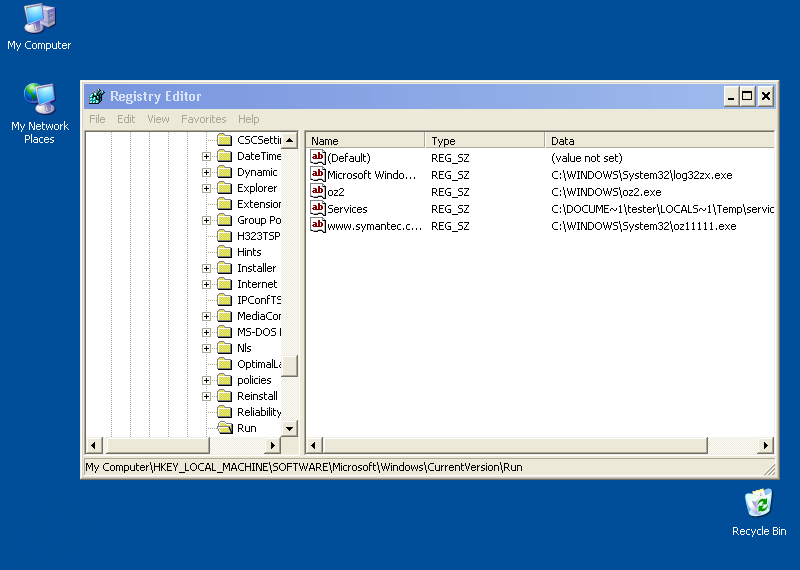Click the Hints folder icon

[x=224, y=252]
